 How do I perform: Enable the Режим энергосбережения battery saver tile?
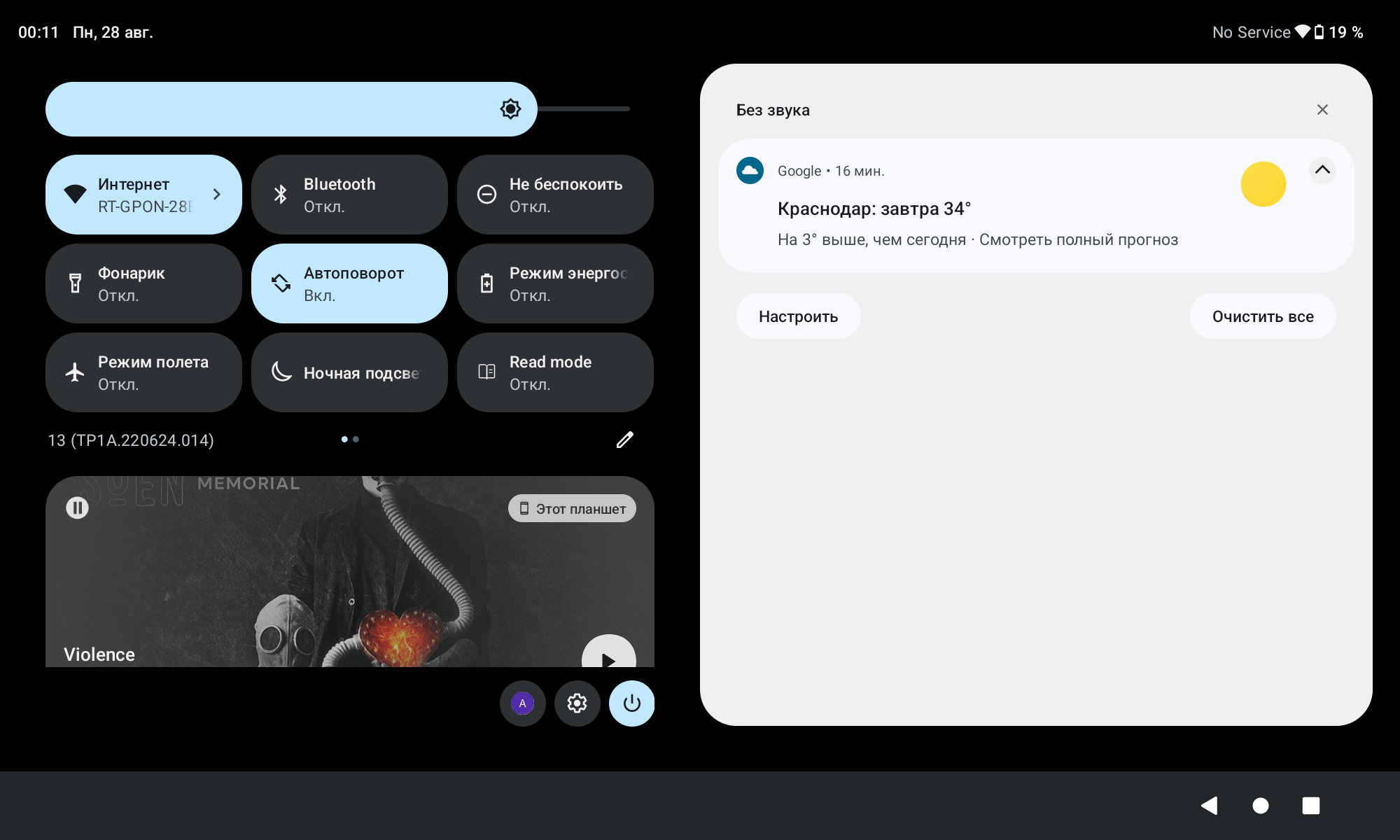point(555,283)
